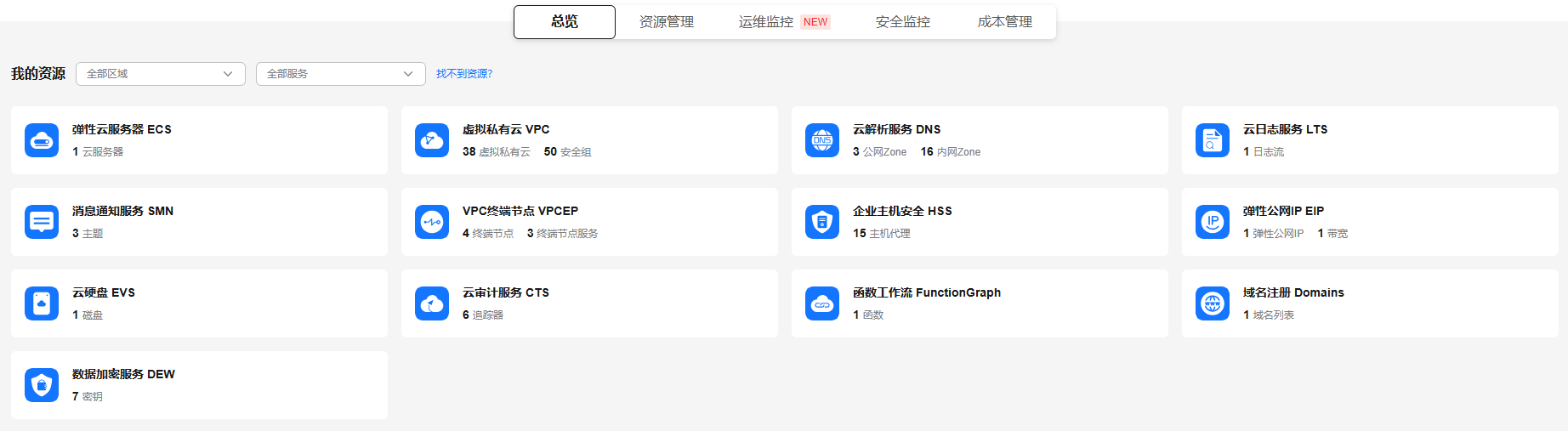Click the 函数工作流 FunctionGraph title

pyautogui.click(x=927, y=292)
